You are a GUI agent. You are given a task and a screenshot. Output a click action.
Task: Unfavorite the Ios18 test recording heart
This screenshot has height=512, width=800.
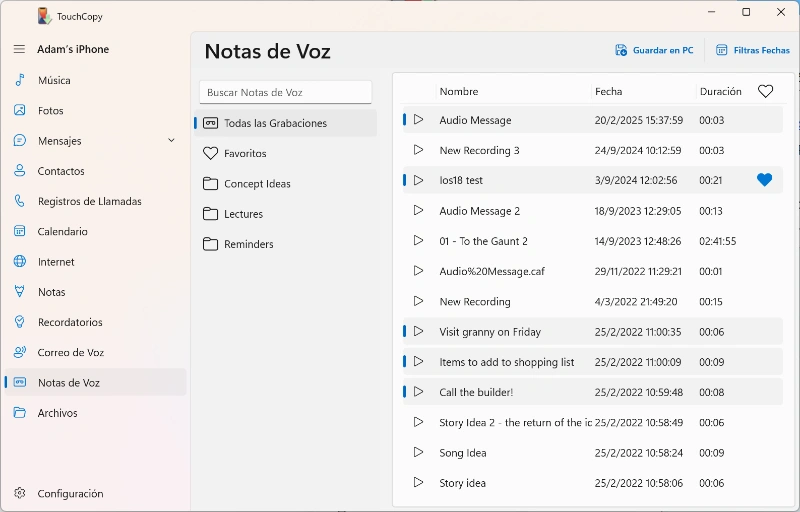[x=765, y=180]
